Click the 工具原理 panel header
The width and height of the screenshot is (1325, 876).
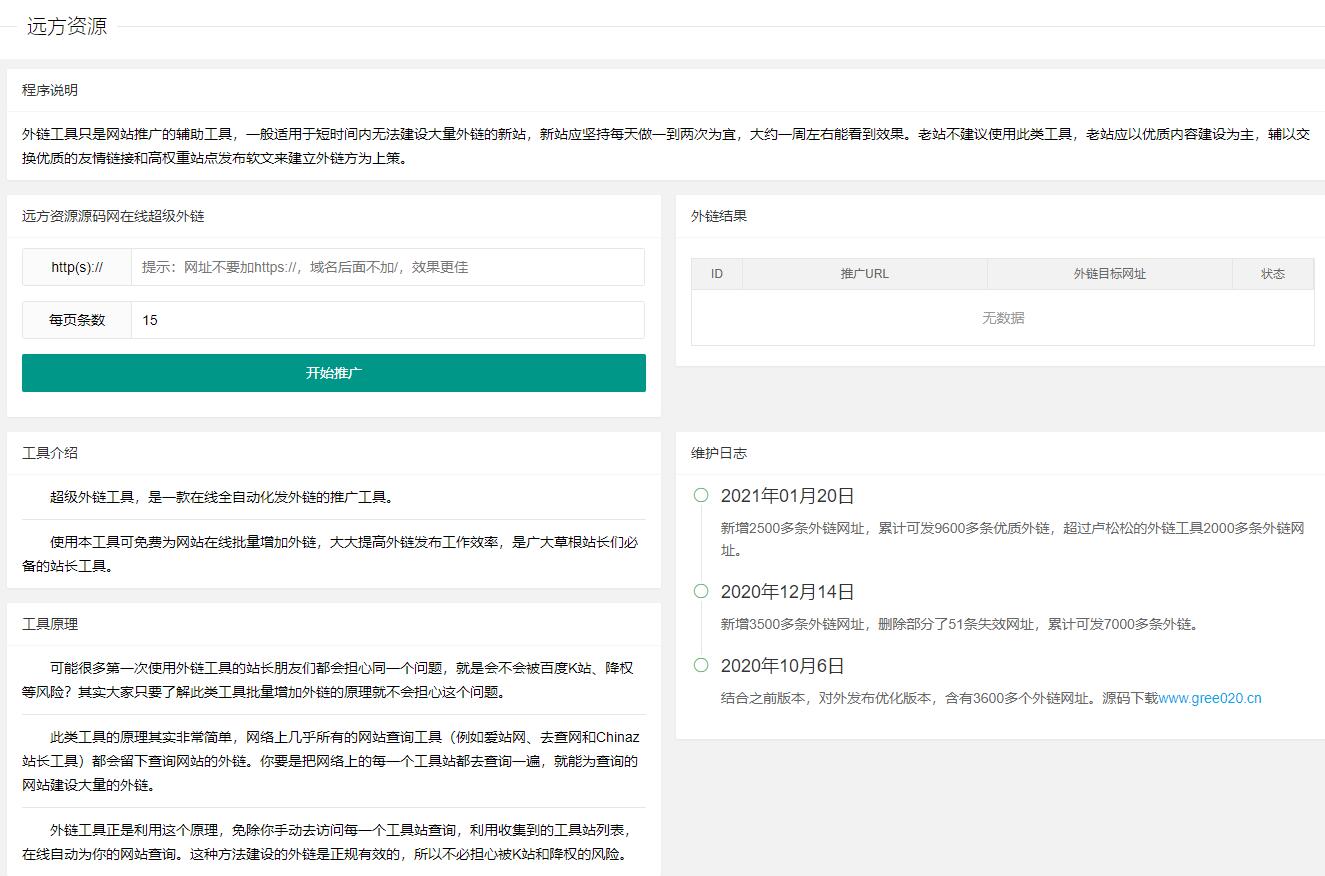(x=50, y=624)
